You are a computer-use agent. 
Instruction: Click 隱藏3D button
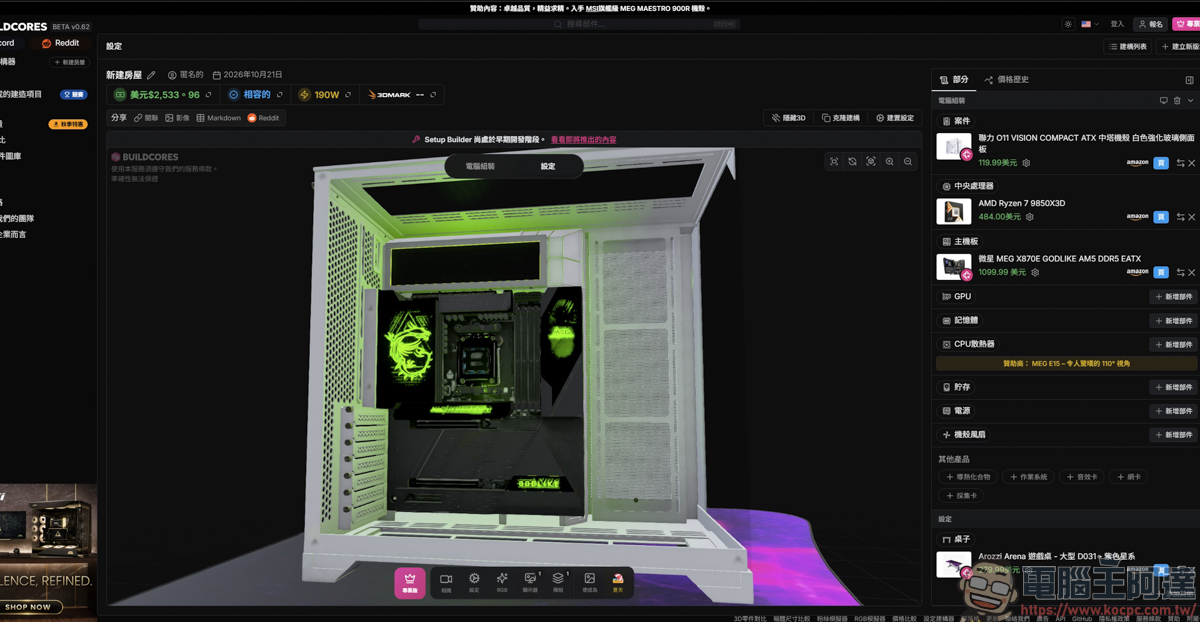(789, 118)
